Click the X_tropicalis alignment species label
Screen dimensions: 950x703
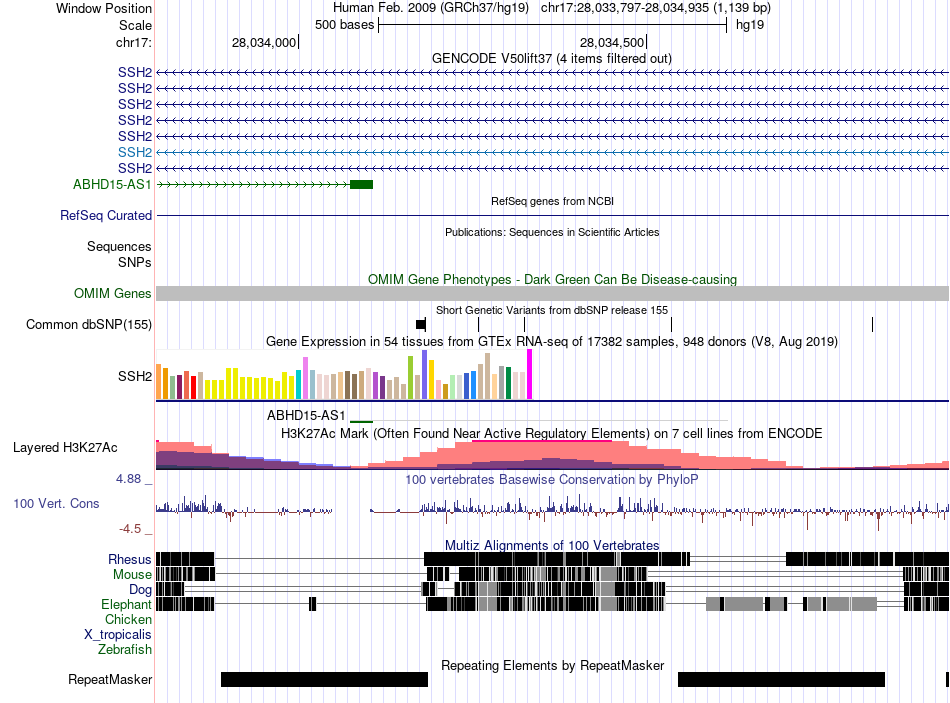pyautogui.click(x=118, y=635)
